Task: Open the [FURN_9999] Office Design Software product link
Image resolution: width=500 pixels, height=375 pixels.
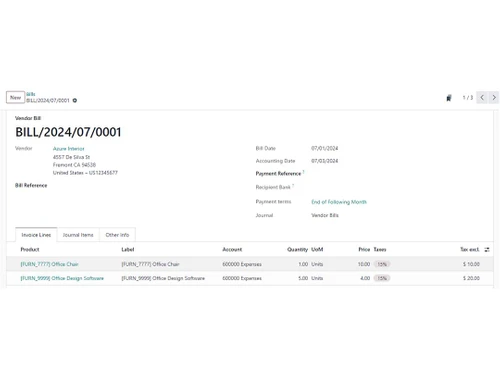Action: point(62,278)
